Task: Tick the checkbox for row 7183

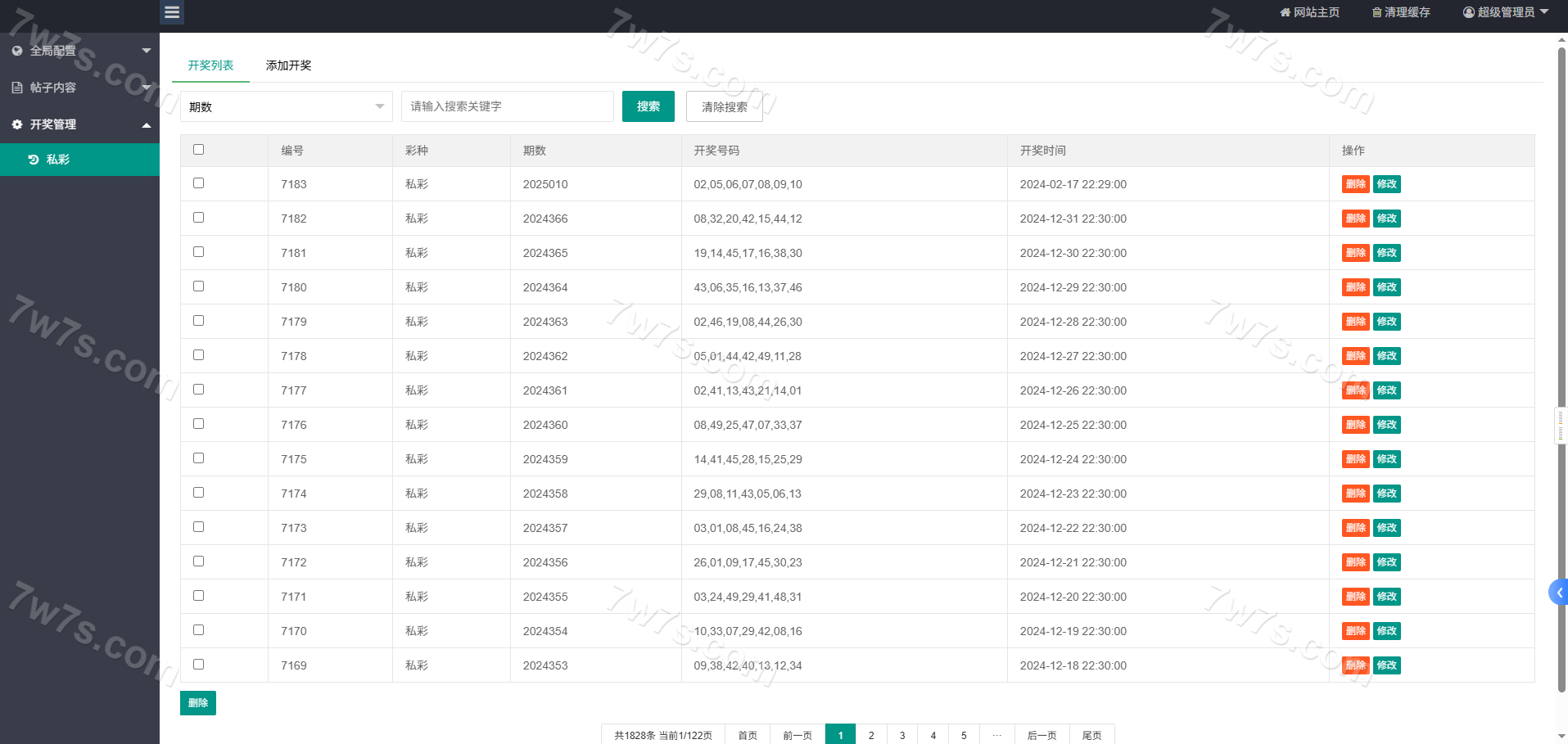Action: [x=198, y=183]
